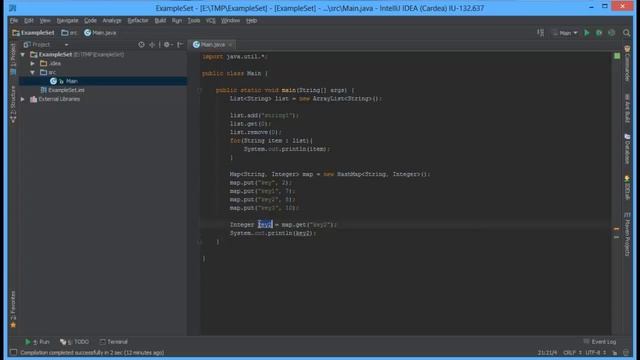The height and width of the screenshot is (360, 640).
Task: Click src breadcrumb in navigation bar
Action: pos(69,33)
